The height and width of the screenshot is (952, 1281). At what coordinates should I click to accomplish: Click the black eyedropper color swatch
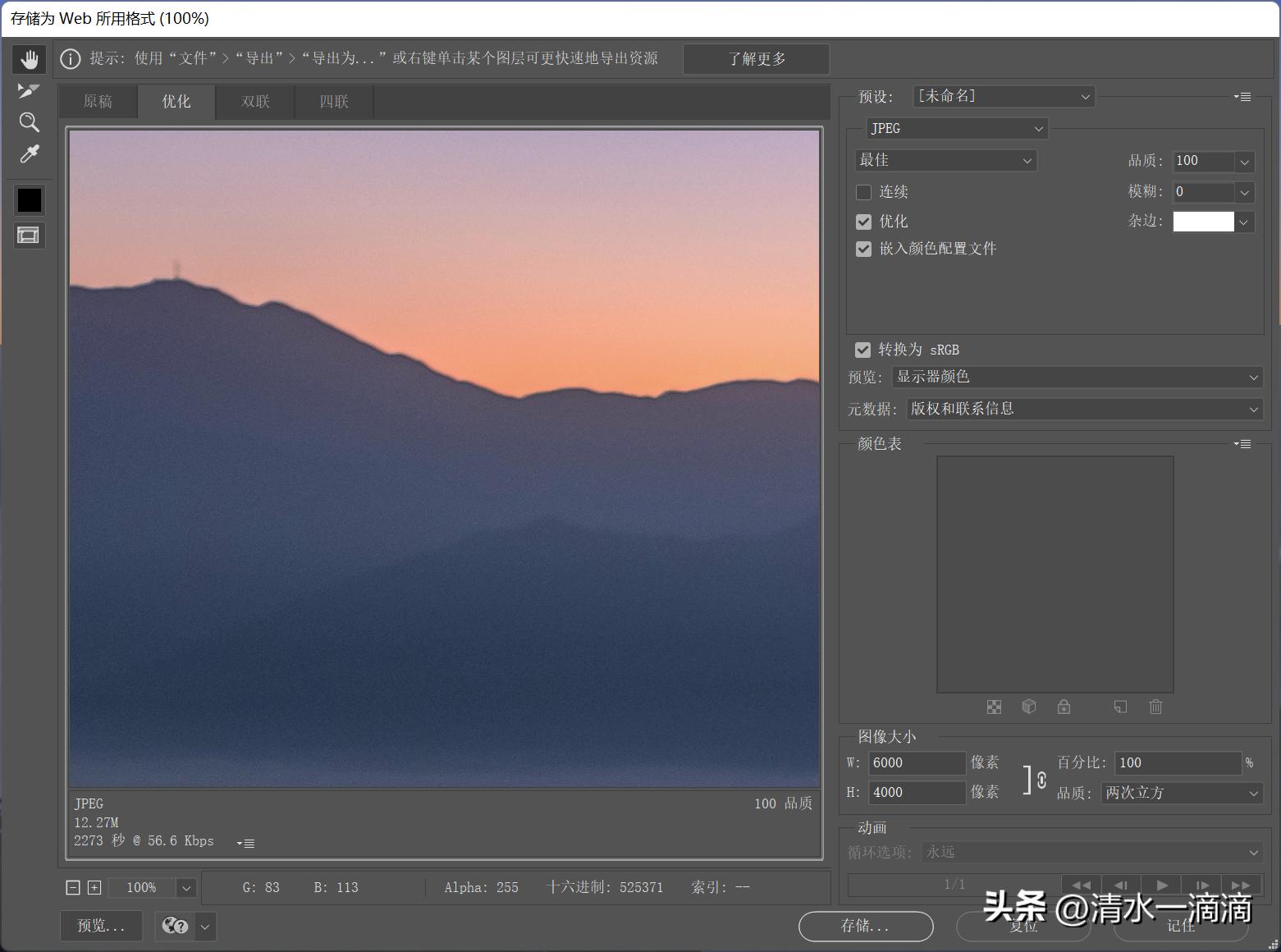coord(29,200)
